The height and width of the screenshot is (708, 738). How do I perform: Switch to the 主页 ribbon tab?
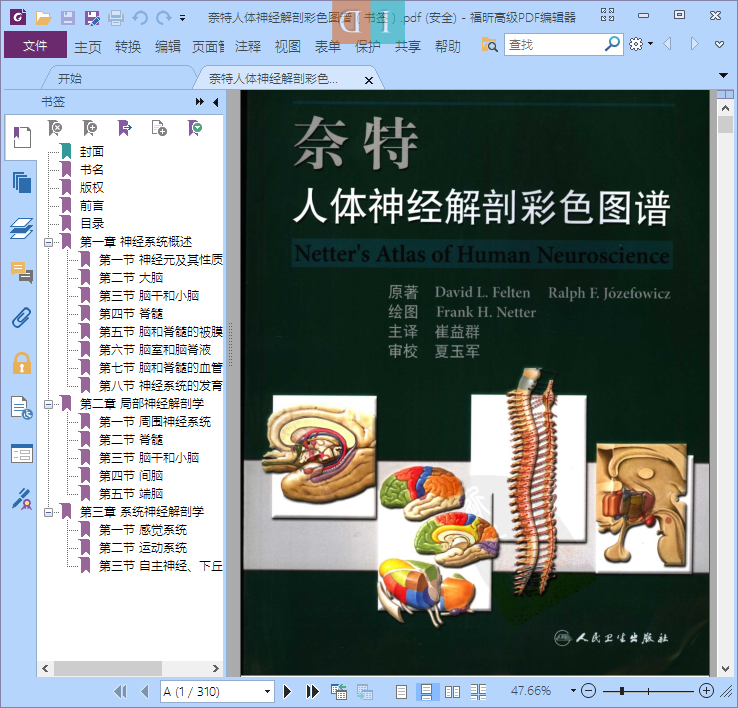coord(88,47)
